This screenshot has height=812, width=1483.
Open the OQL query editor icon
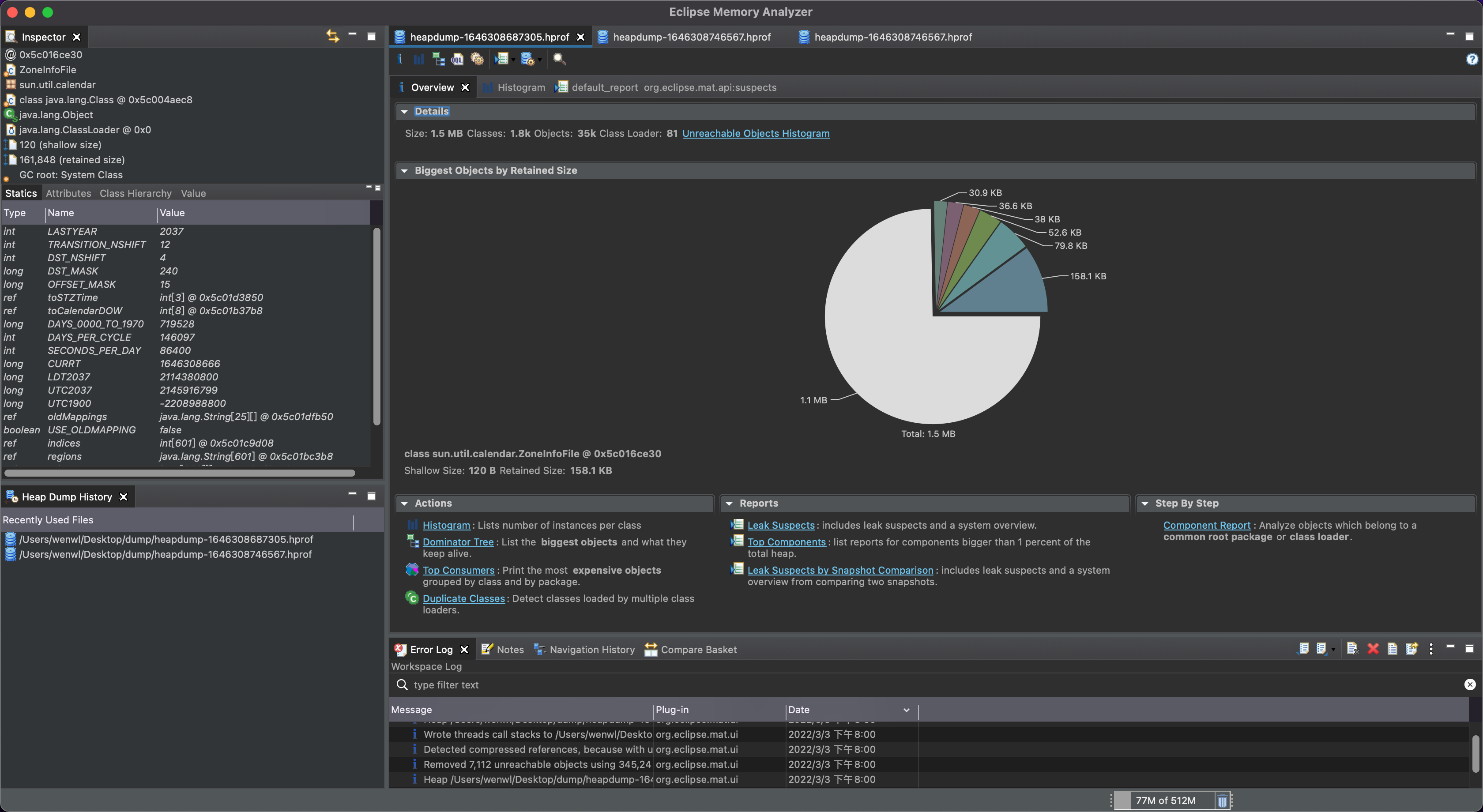click(x=457, y=59)
